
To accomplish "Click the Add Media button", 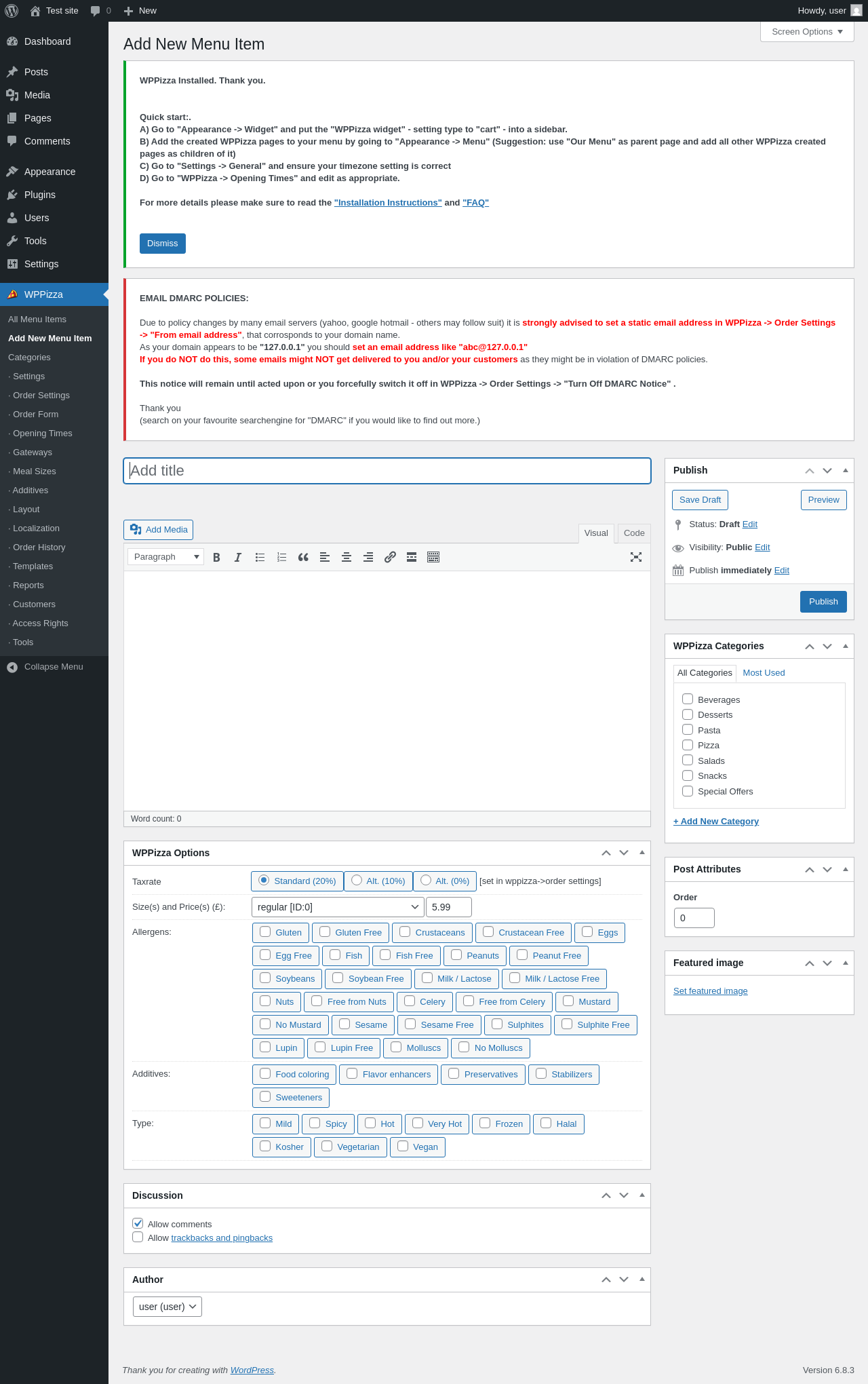I will pyautogui.click(x=159, y=530).
